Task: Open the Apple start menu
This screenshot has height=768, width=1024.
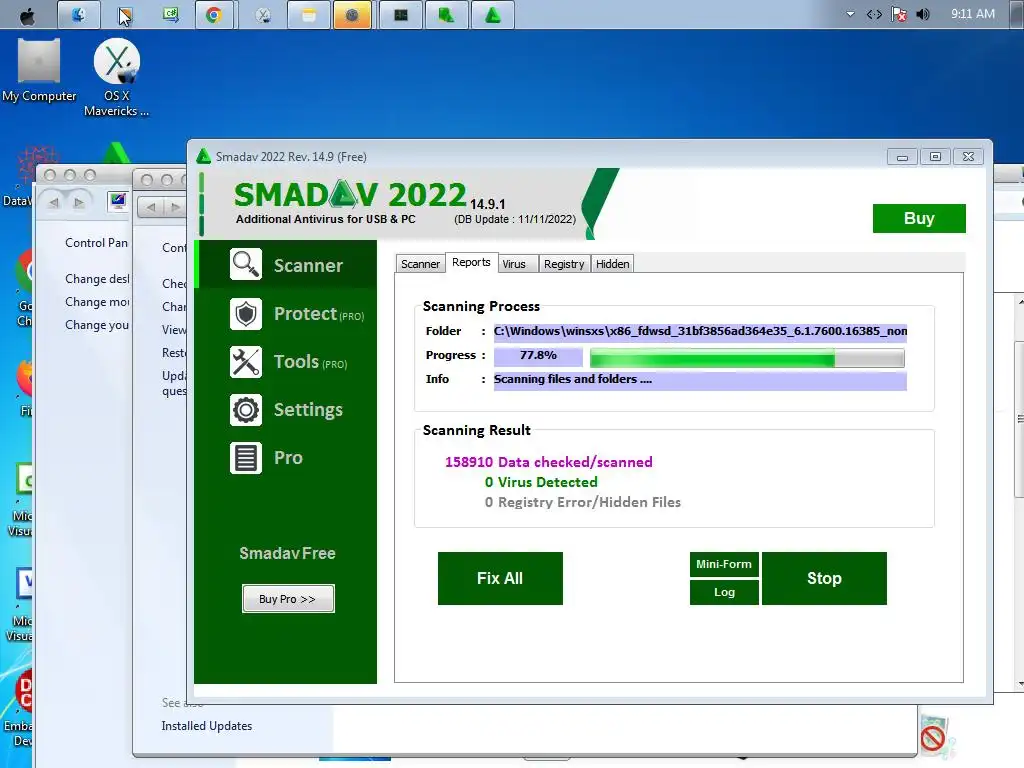Action: pos(27,15)
